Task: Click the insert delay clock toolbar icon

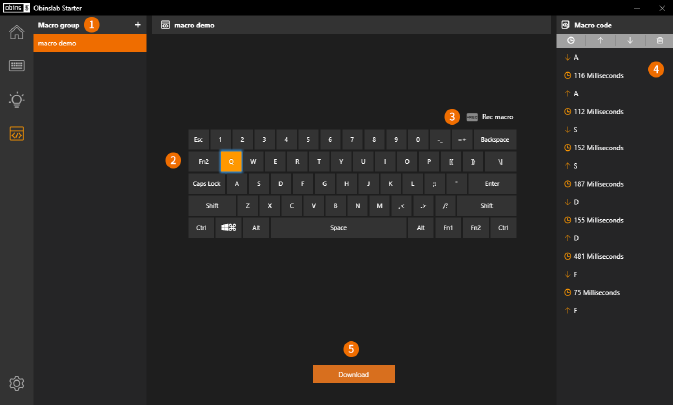Action: [570, 41]
